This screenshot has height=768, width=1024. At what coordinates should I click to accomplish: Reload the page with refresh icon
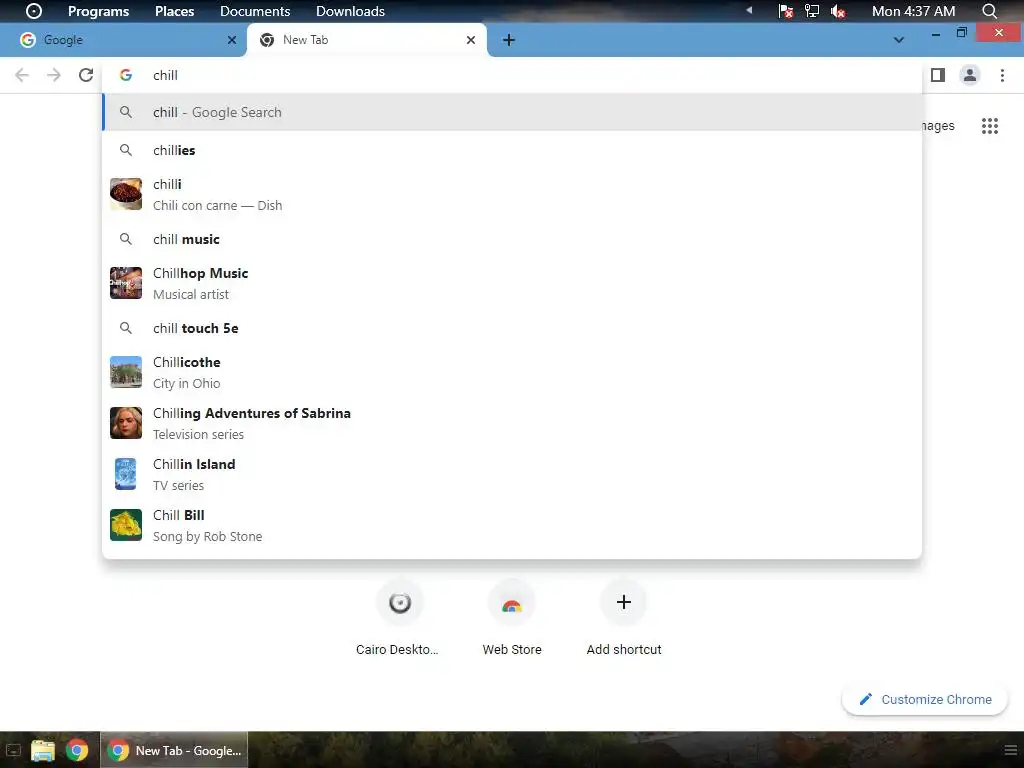[86, 75]
